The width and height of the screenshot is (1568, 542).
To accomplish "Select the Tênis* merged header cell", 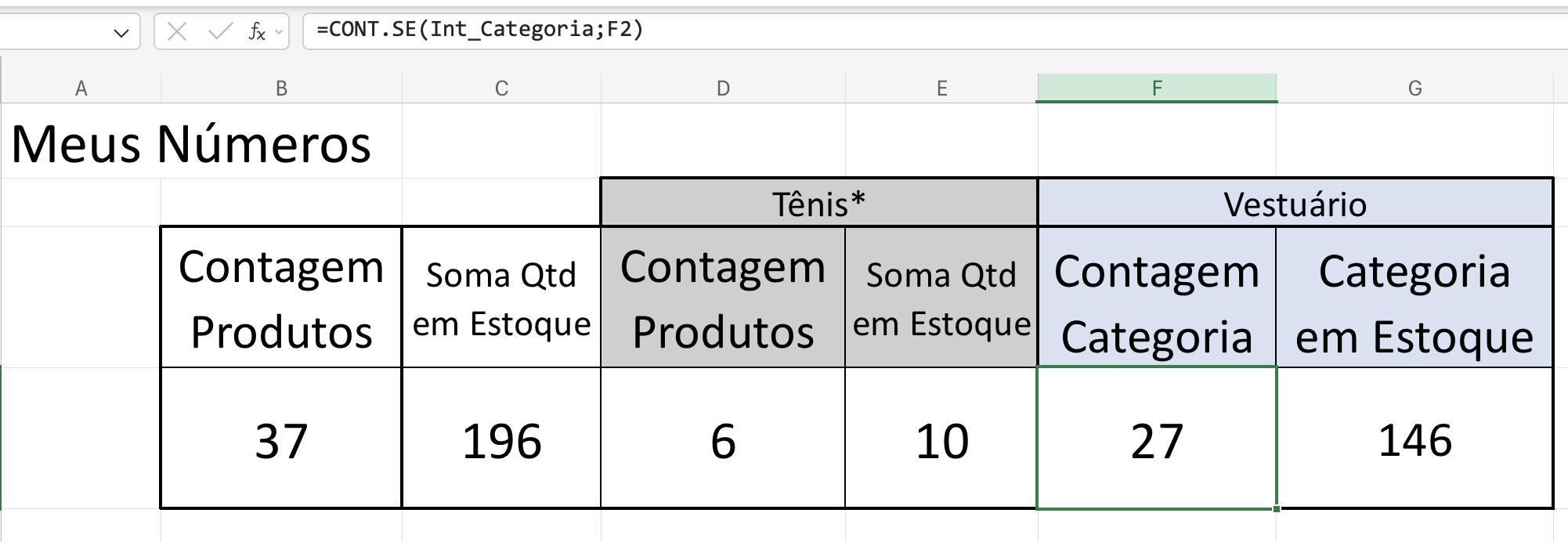I will point(818,204).
